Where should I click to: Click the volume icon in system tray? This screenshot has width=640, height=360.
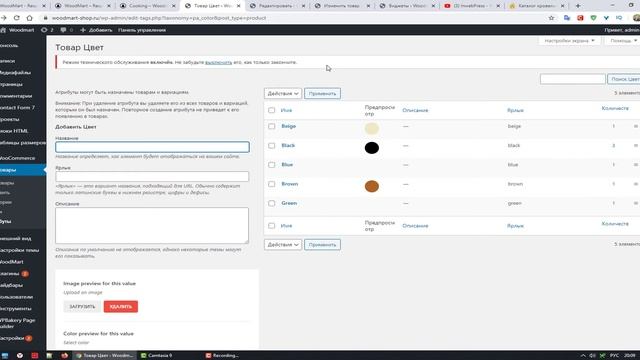[x=592, y=356]
